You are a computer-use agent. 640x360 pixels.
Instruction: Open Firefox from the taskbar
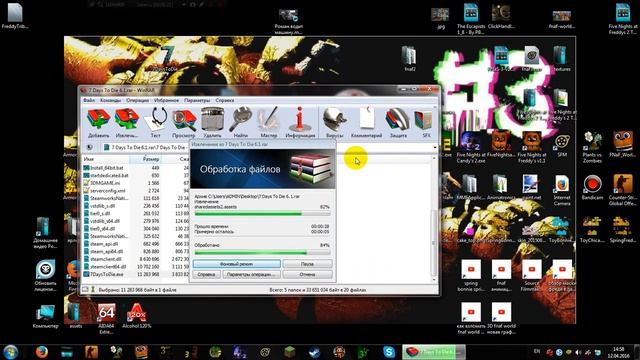(x=41, y=351)
